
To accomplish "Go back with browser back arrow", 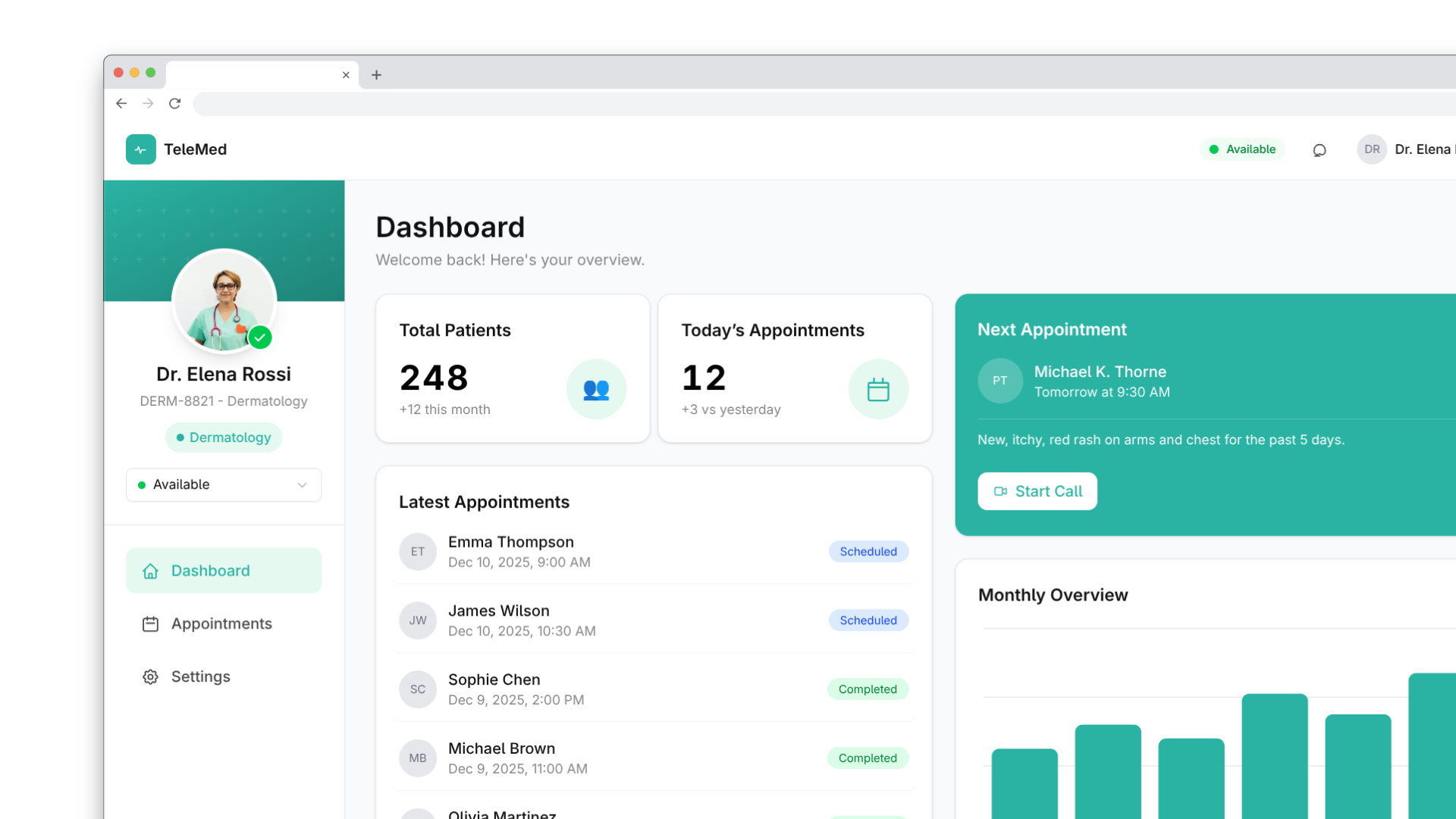I will [x=121, y=103].
